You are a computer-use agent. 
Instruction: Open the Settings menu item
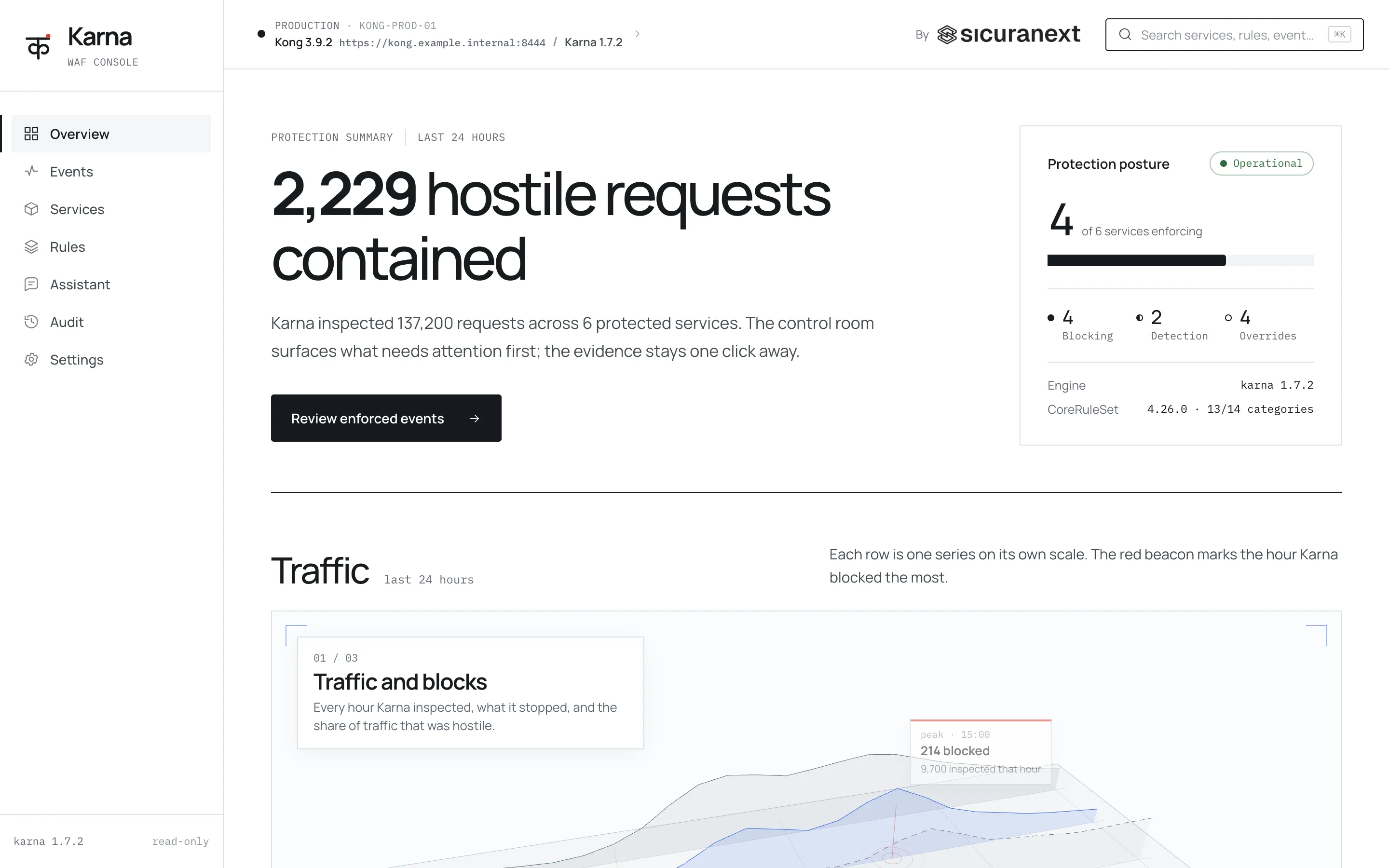pos(111,359)
